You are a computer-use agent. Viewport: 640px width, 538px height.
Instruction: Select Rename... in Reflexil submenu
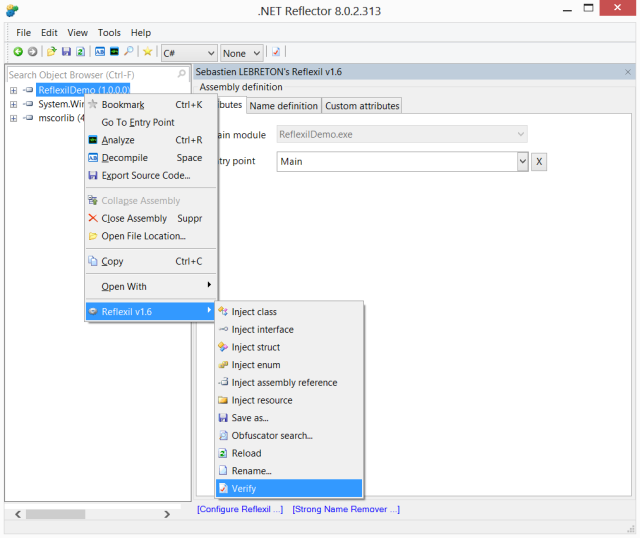[289, 471]
